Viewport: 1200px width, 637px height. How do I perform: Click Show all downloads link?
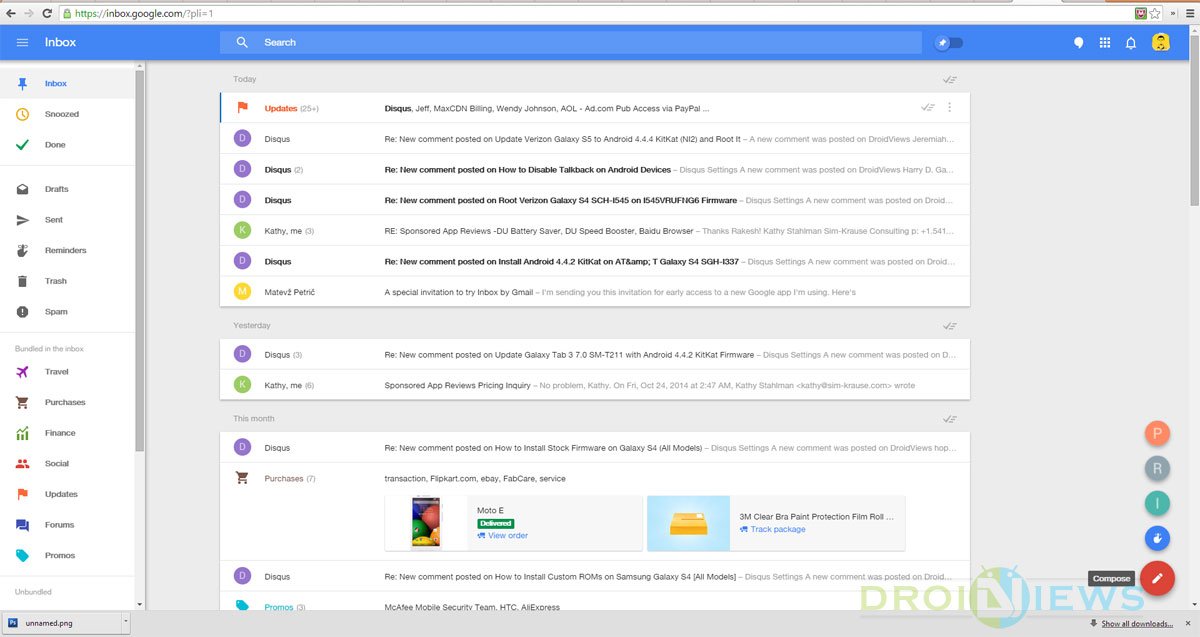(1137, 624)
